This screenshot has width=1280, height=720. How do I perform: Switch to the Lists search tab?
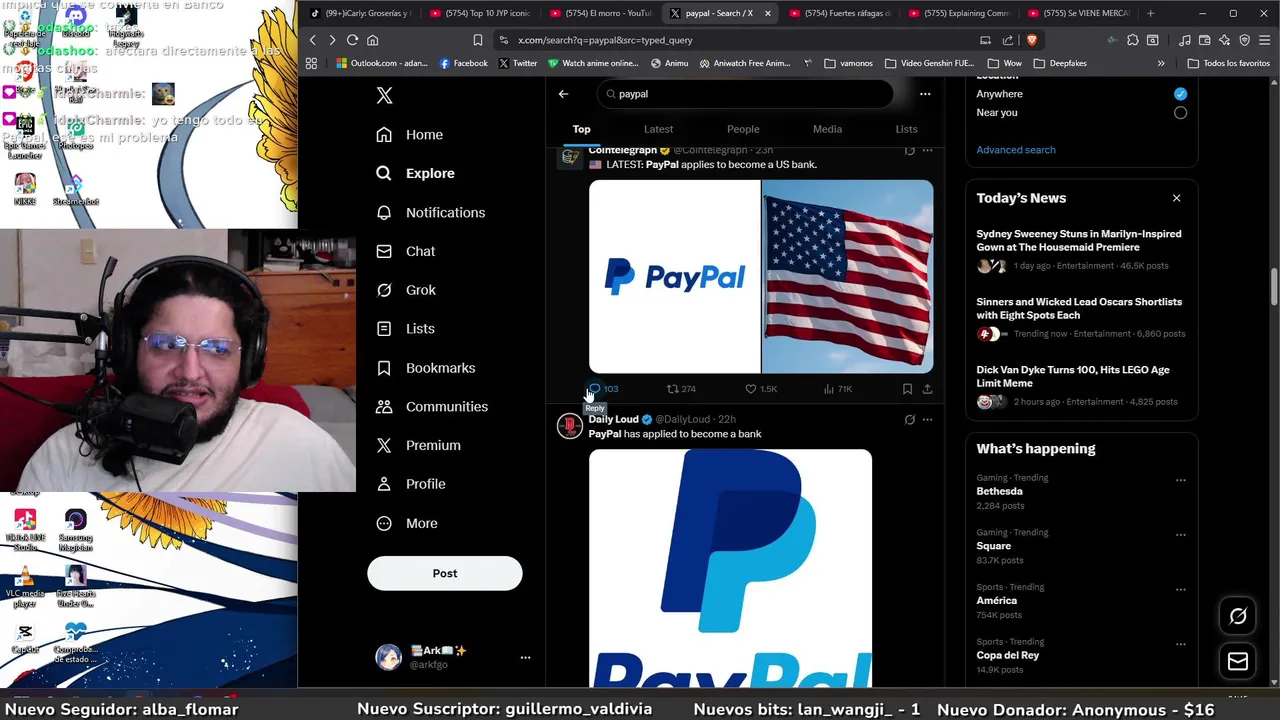(x=906, y=129)
